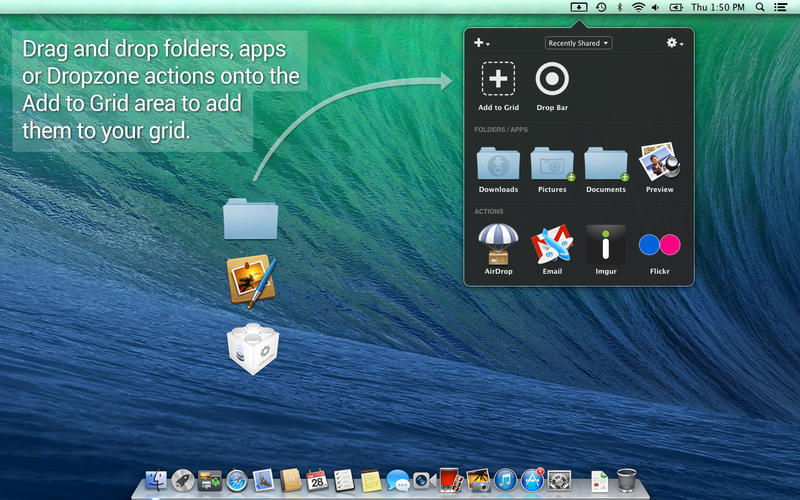Open the gear settings dropdown
The height and width of the screenshot is (500, 800).
[674, 43]
